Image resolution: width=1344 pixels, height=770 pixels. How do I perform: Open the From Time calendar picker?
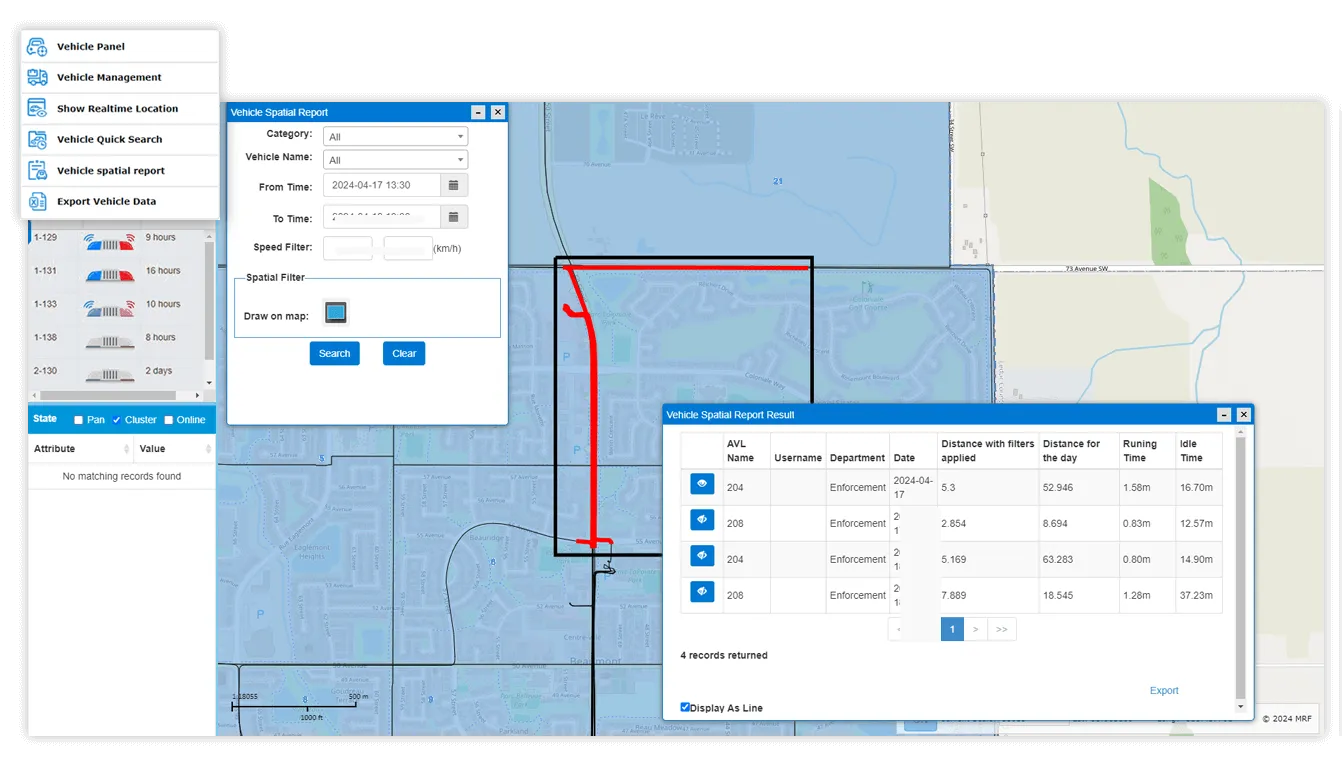click(x=453, y=185)
